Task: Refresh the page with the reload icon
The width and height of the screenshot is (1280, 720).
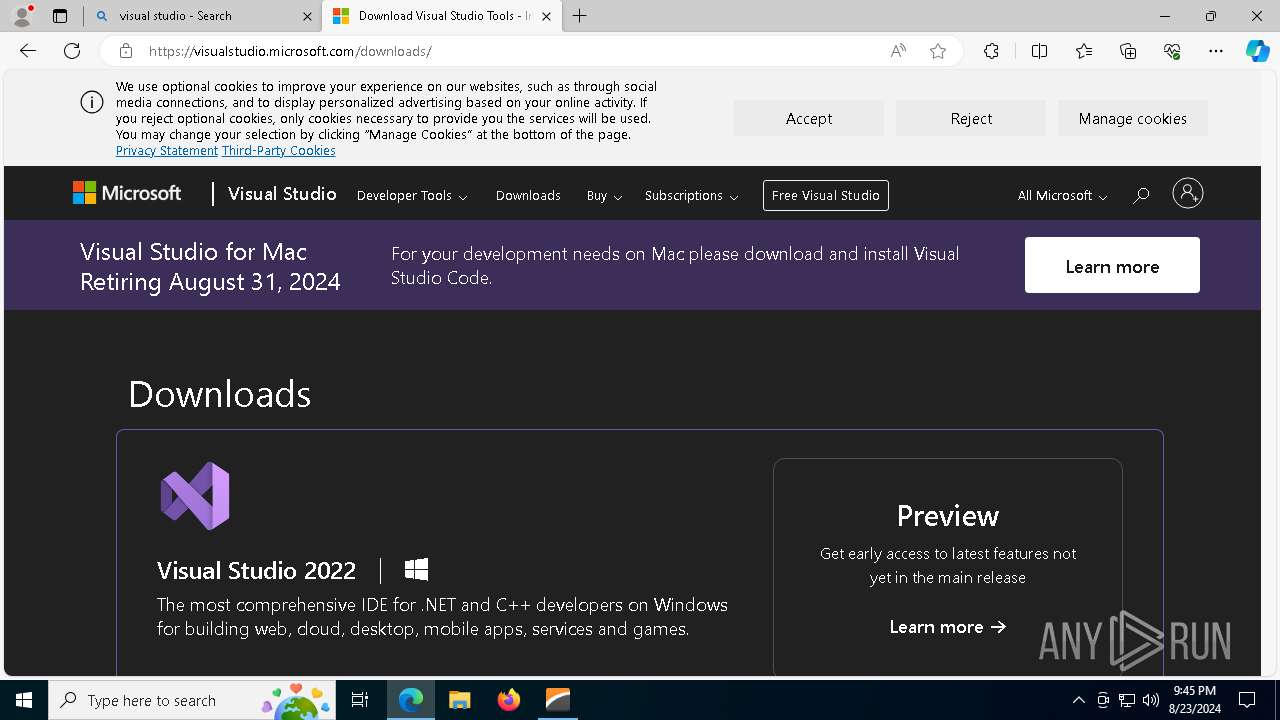Action: [72, 51]
